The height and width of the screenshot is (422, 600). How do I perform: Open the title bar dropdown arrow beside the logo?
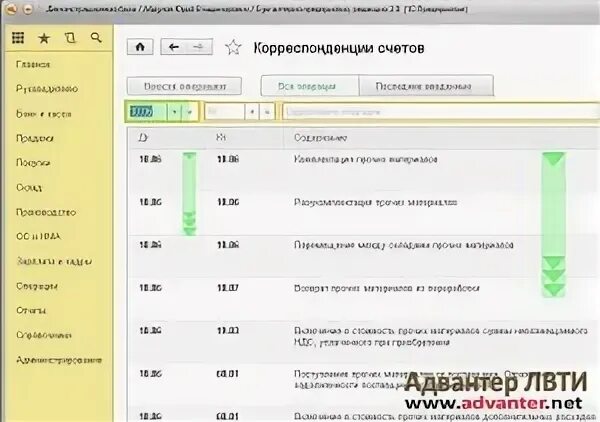click(x=28, y=10)
